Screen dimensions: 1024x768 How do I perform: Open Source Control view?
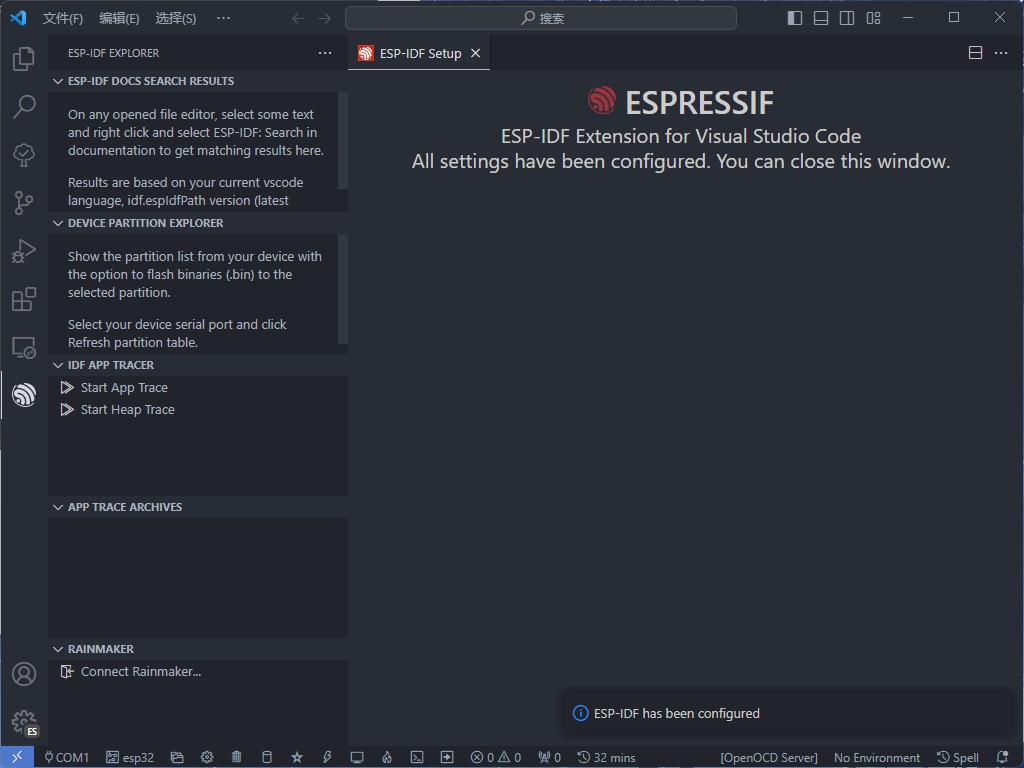tap(24, 203)
